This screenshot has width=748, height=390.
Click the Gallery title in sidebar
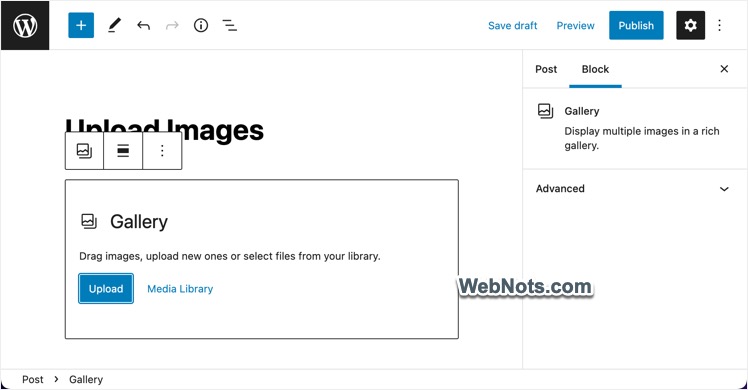pos(582,111)
